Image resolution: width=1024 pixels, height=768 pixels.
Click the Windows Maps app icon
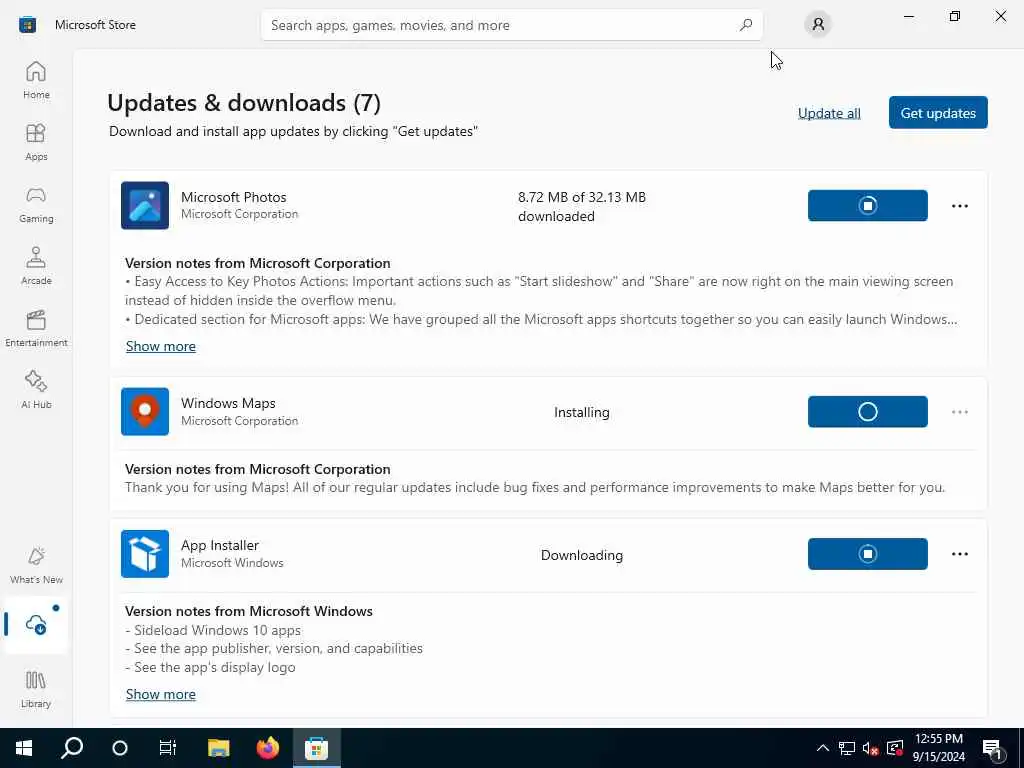(x=145, y=412)
